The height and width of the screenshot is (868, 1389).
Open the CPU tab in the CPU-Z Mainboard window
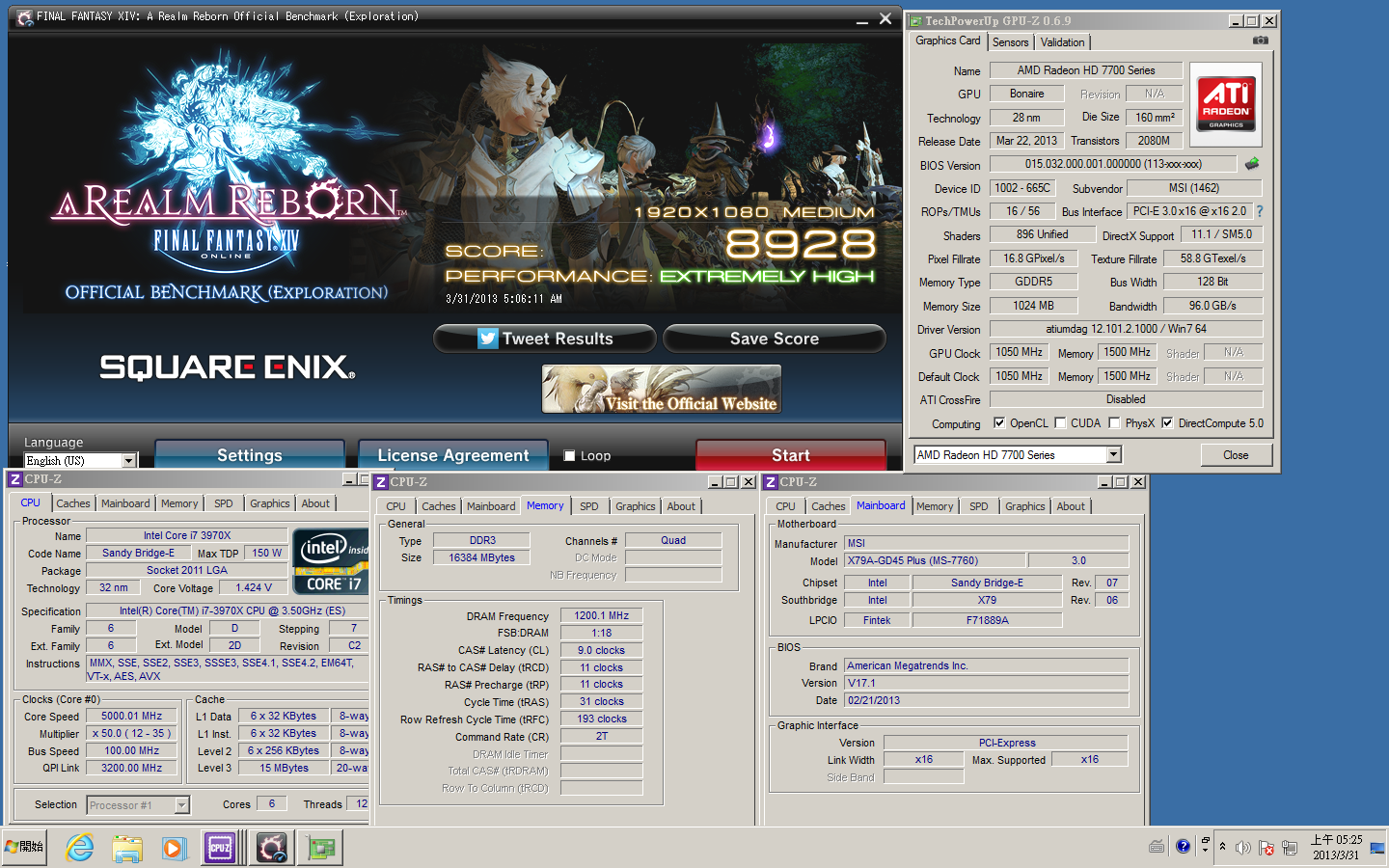tap(785, 506)
